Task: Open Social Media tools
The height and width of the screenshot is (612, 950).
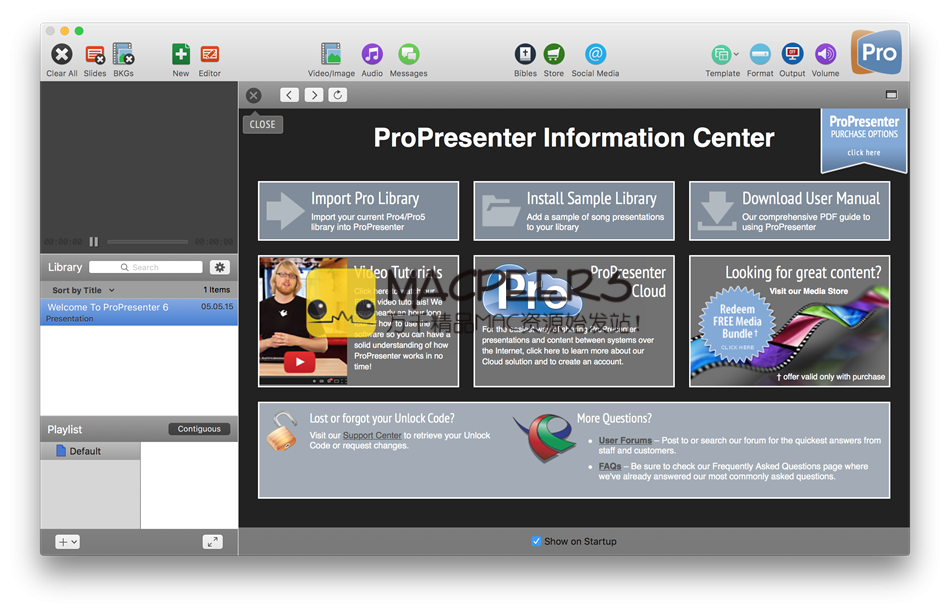Action: (x=596, y=54)
